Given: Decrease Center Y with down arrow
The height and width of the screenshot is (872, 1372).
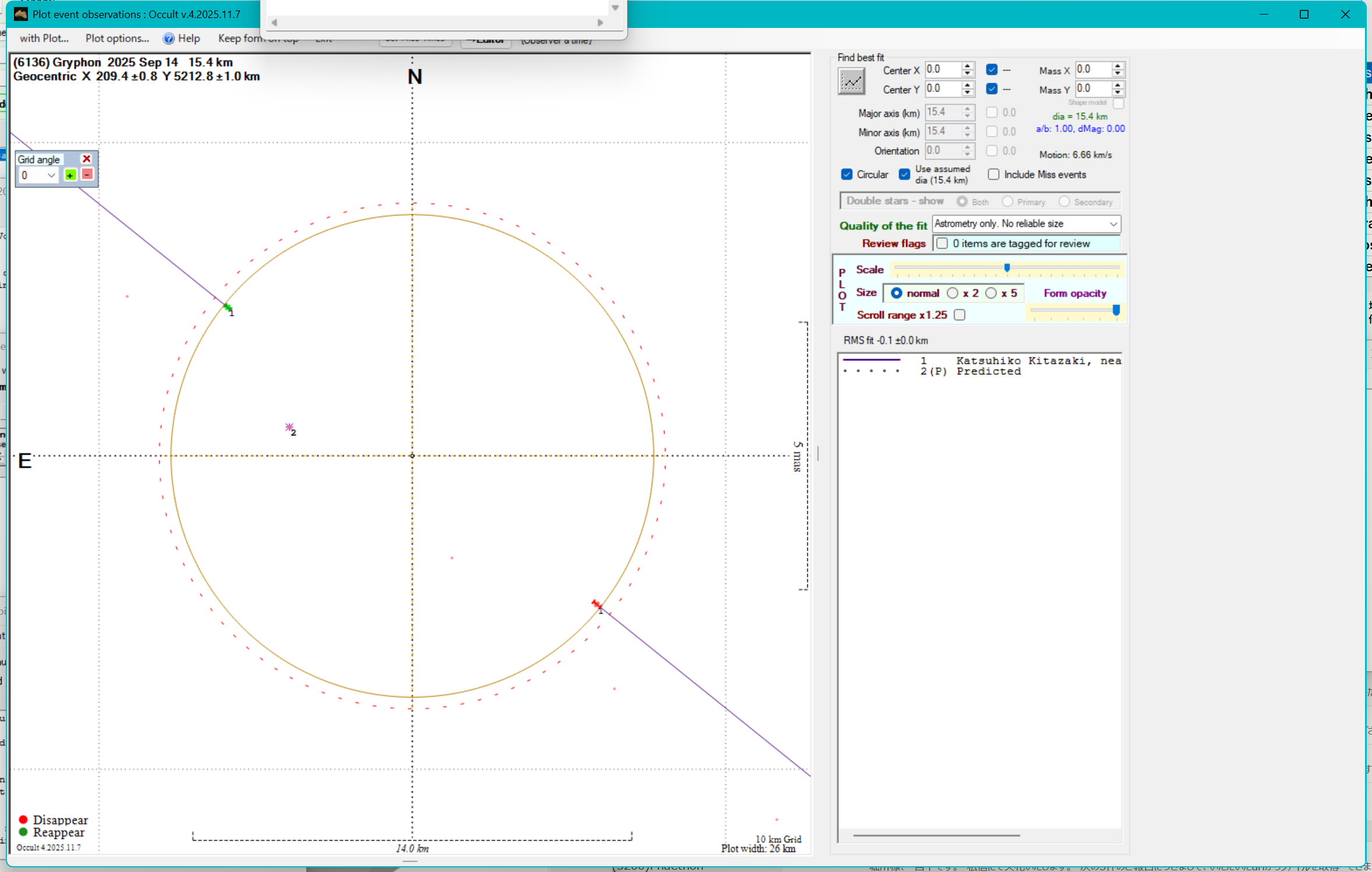Looking at the screenshot, I should 967,93.
